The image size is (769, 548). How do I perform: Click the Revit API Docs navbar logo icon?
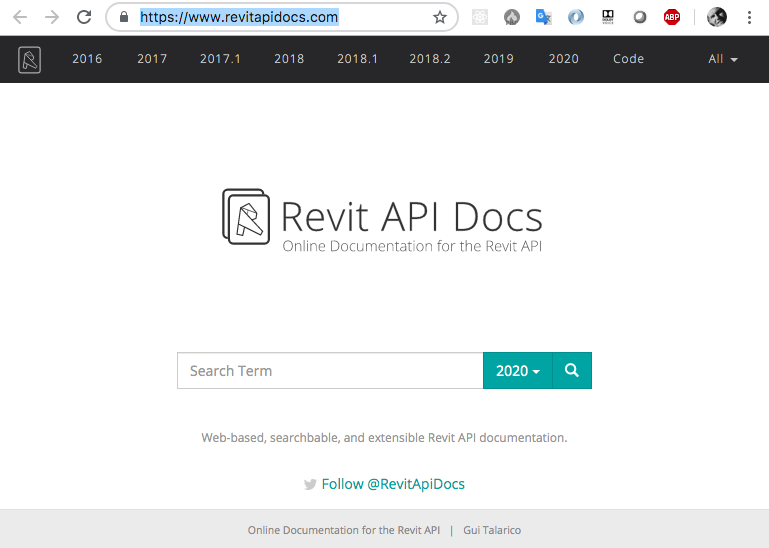(29, 59)
